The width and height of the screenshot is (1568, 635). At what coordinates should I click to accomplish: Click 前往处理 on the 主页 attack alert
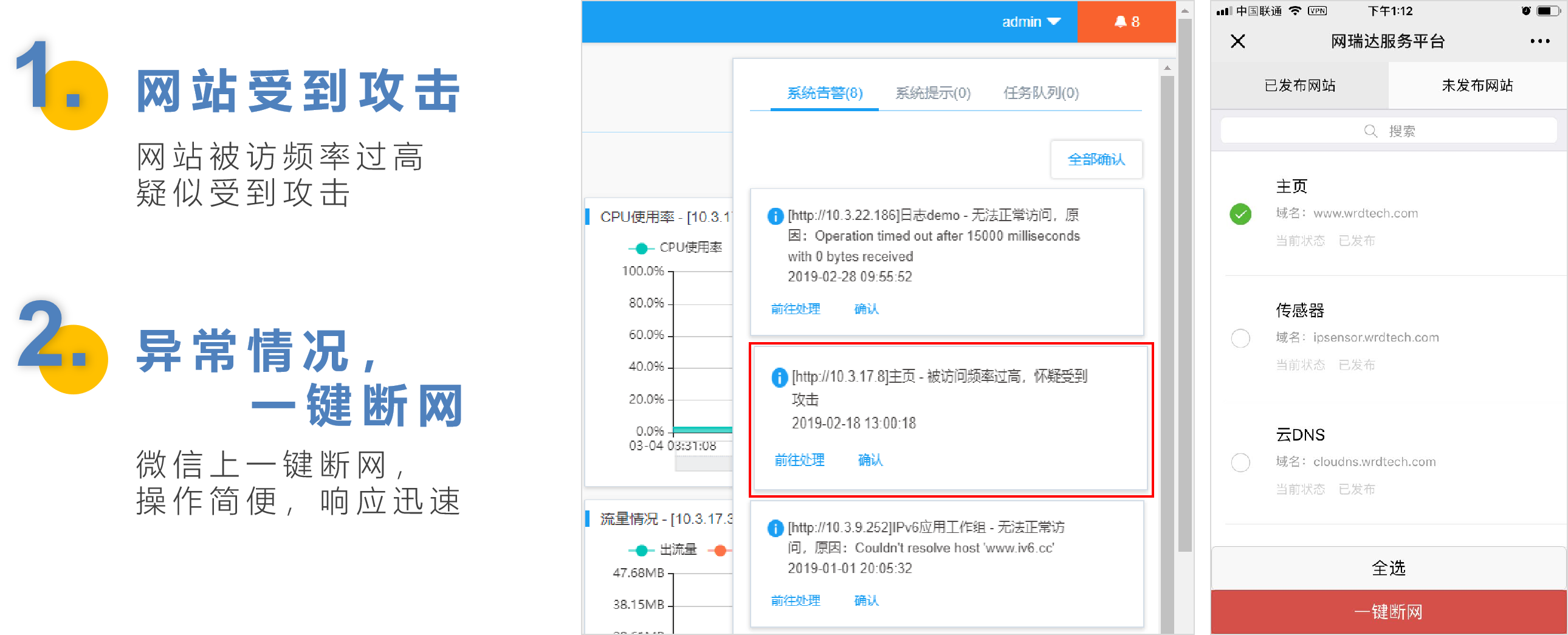(799, 459)
